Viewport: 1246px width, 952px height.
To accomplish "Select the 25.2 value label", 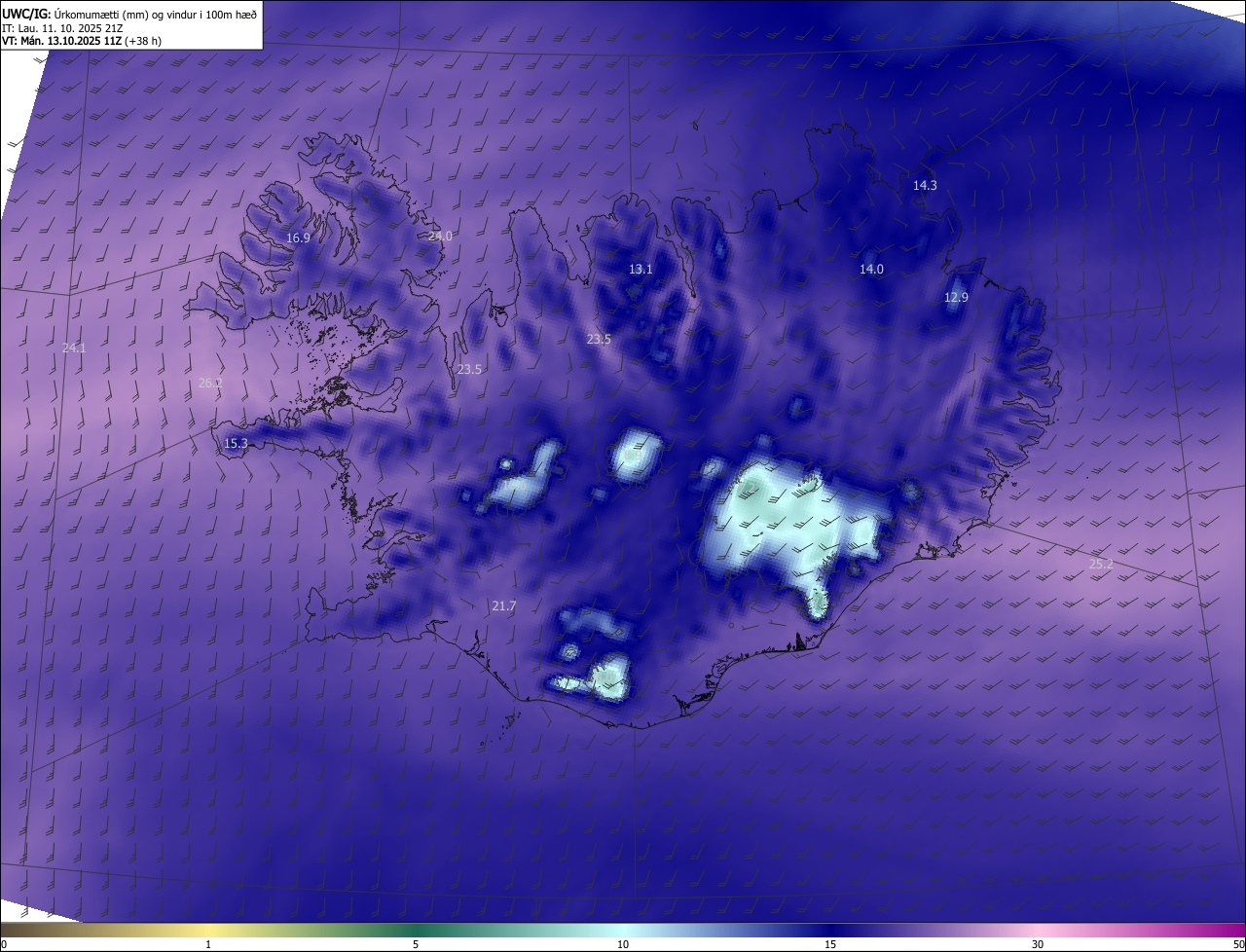I will pyautogui.click(x=1101, y=564).
